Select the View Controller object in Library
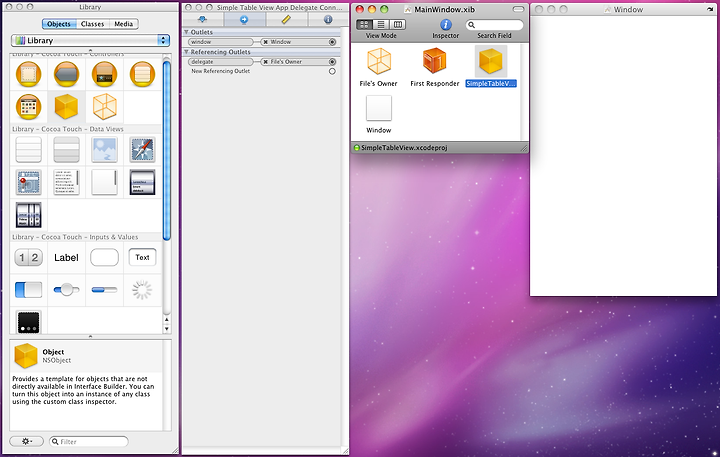The height and width of the screenshot is (457, 720). (x=28, y=74)
